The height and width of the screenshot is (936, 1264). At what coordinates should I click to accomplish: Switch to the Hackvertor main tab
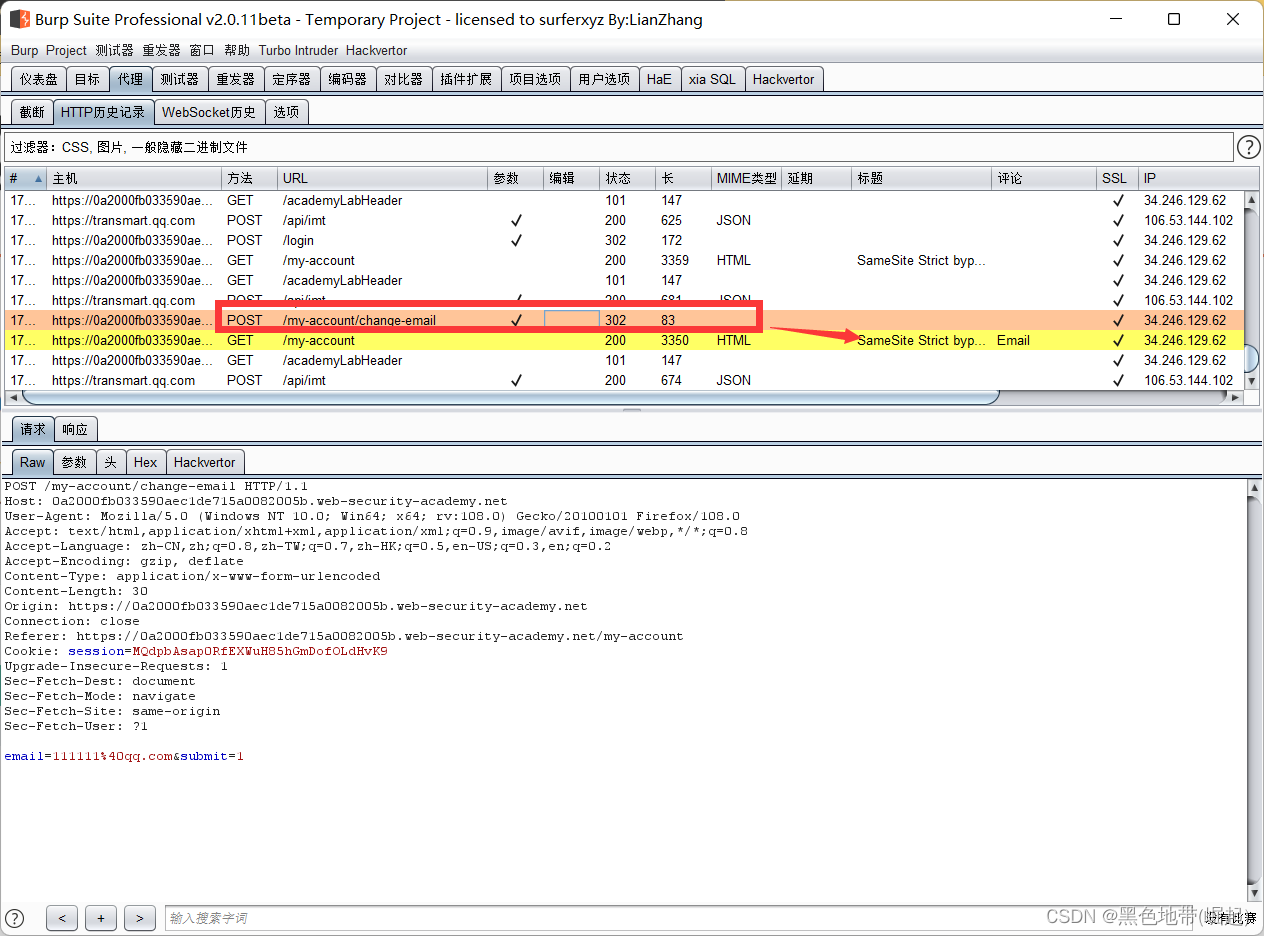[783, 79]
